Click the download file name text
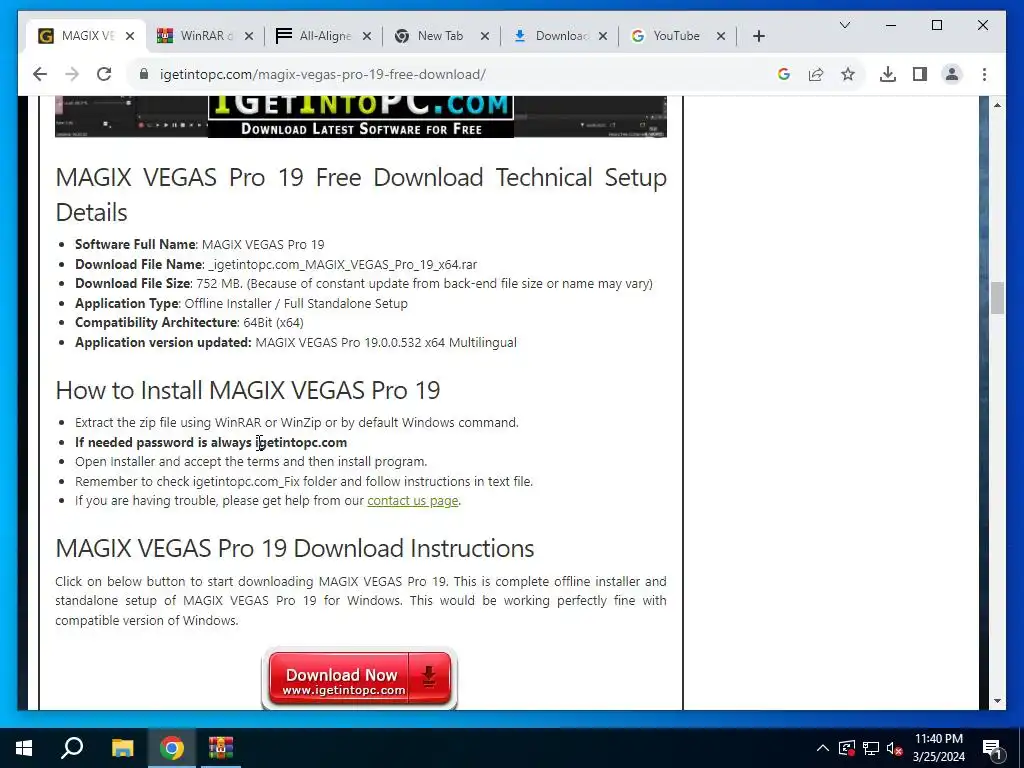 tap(343, 264)
